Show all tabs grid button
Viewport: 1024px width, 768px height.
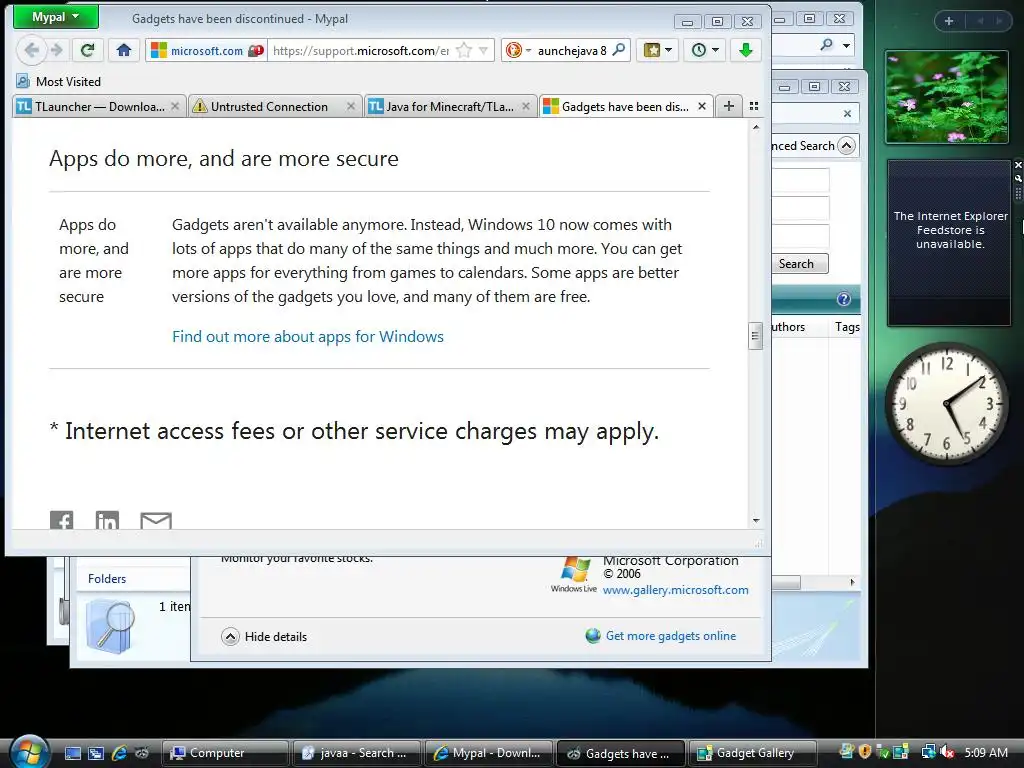754,106
